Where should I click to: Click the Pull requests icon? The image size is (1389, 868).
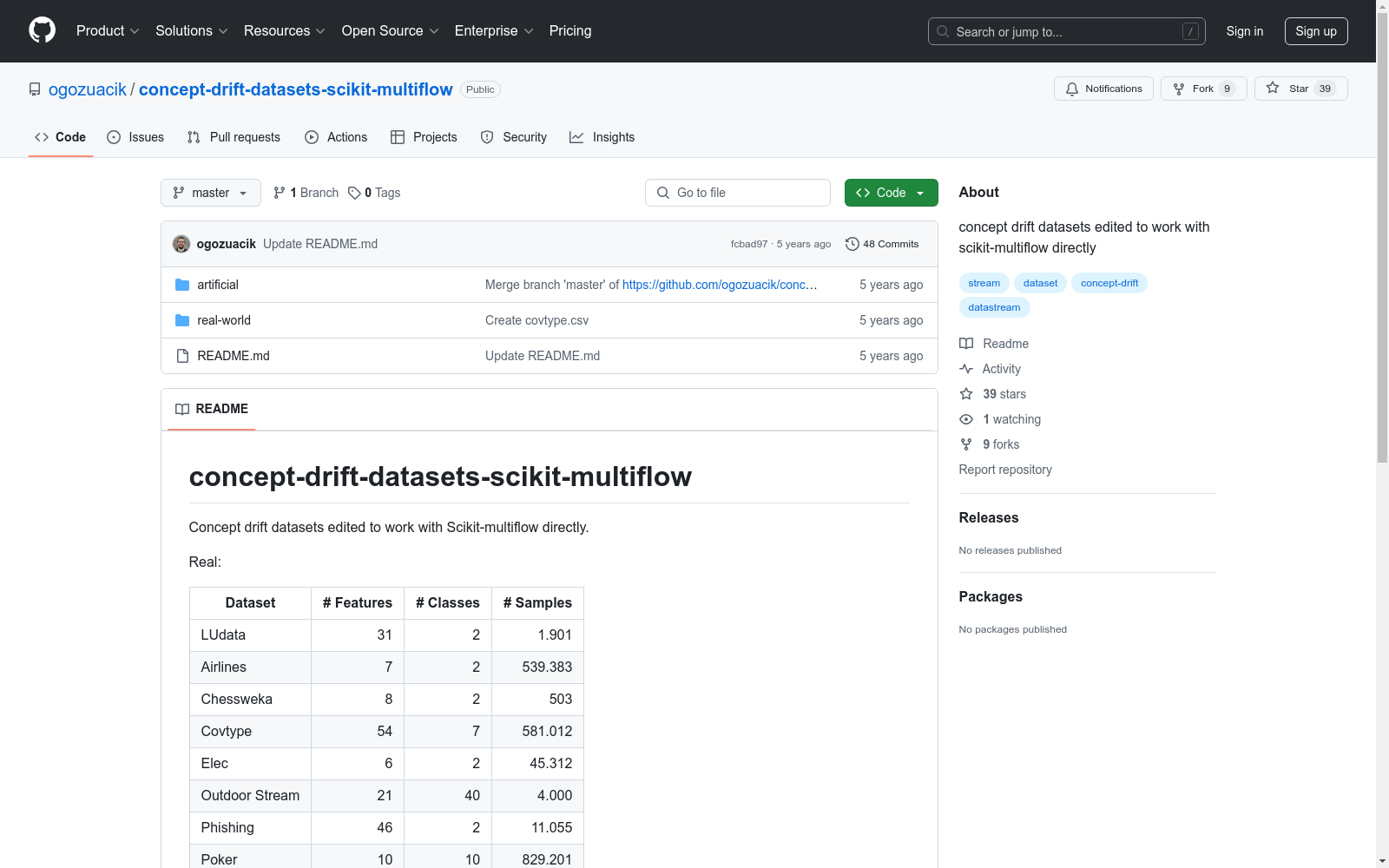pos(194,137)
